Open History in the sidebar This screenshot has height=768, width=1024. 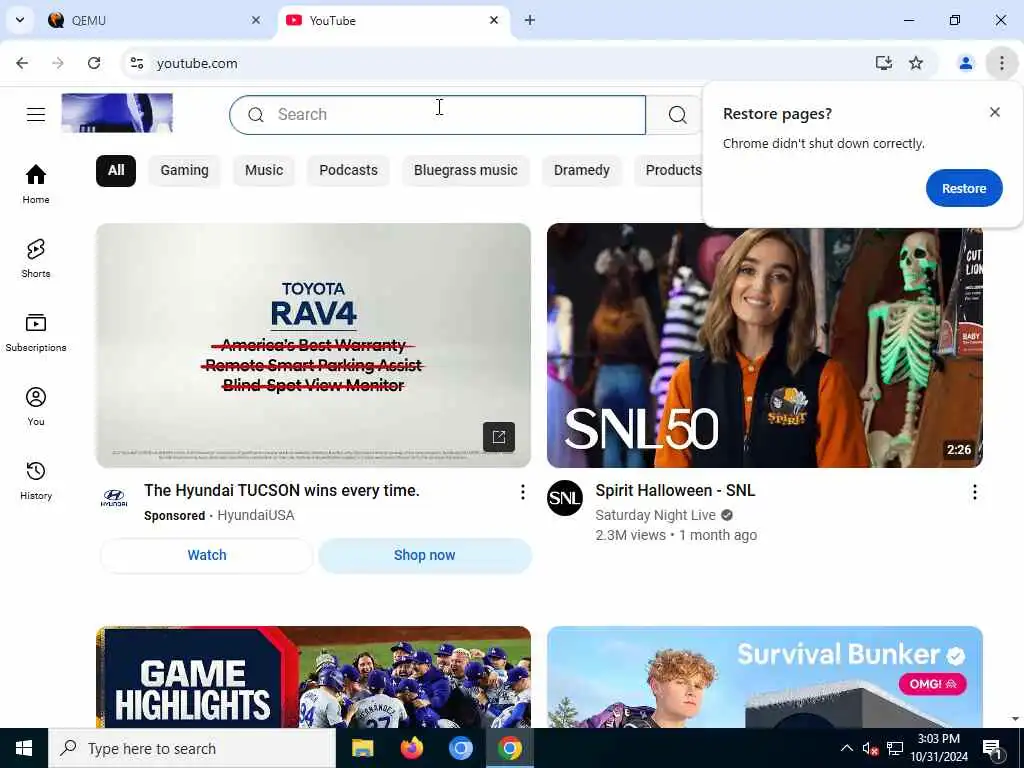36,480
